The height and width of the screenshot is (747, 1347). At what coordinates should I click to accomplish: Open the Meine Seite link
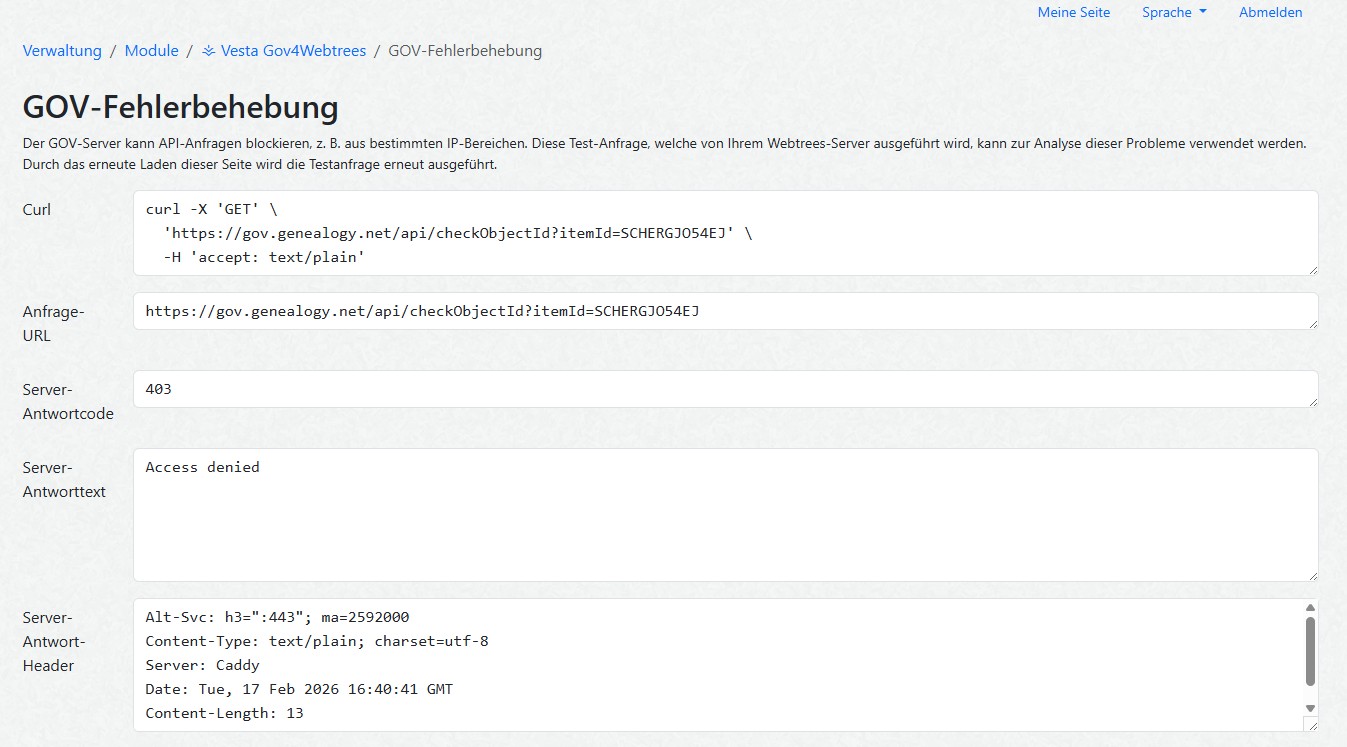point(1074,13)
